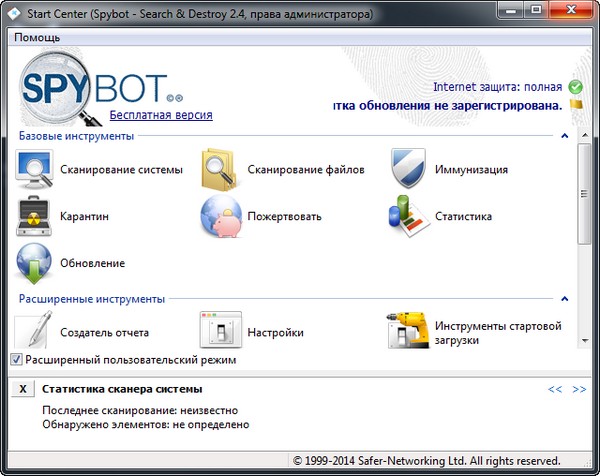Collapse the Расширенные инструменты section
Image resolution: width=600 pixels, height=476 pixels.
564,299
